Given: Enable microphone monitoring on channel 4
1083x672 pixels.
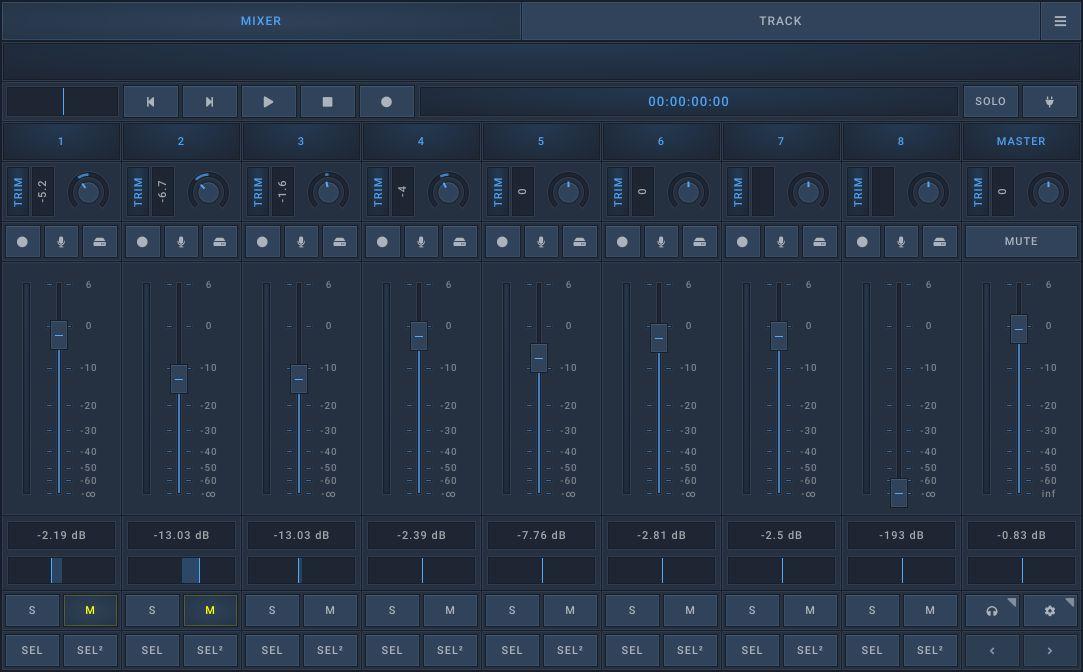Looking at the screenshot, I should (x=421, y=242).
